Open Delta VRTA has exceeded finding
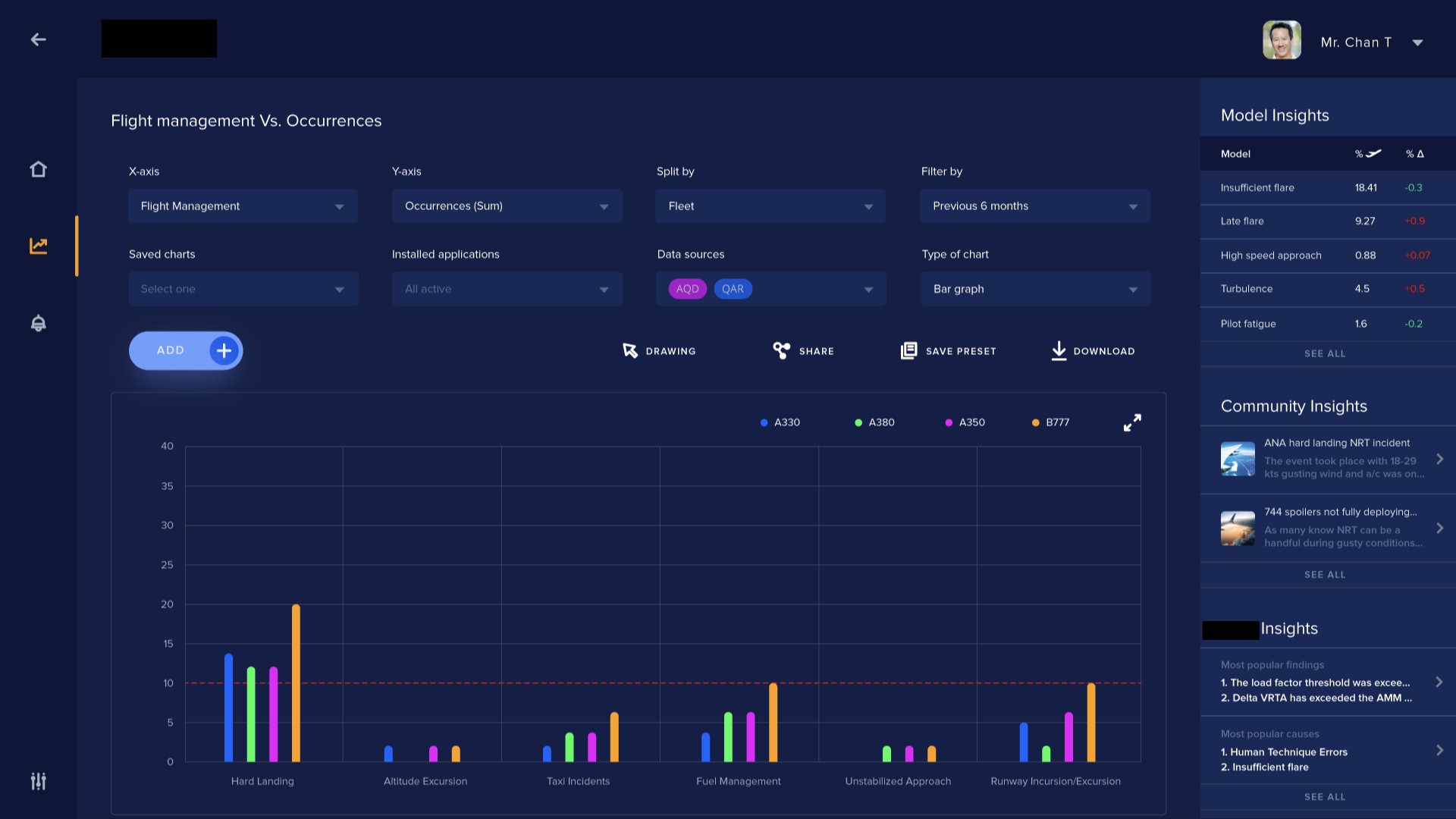Screen dimensions: 1456x819 pos(1316,698)
